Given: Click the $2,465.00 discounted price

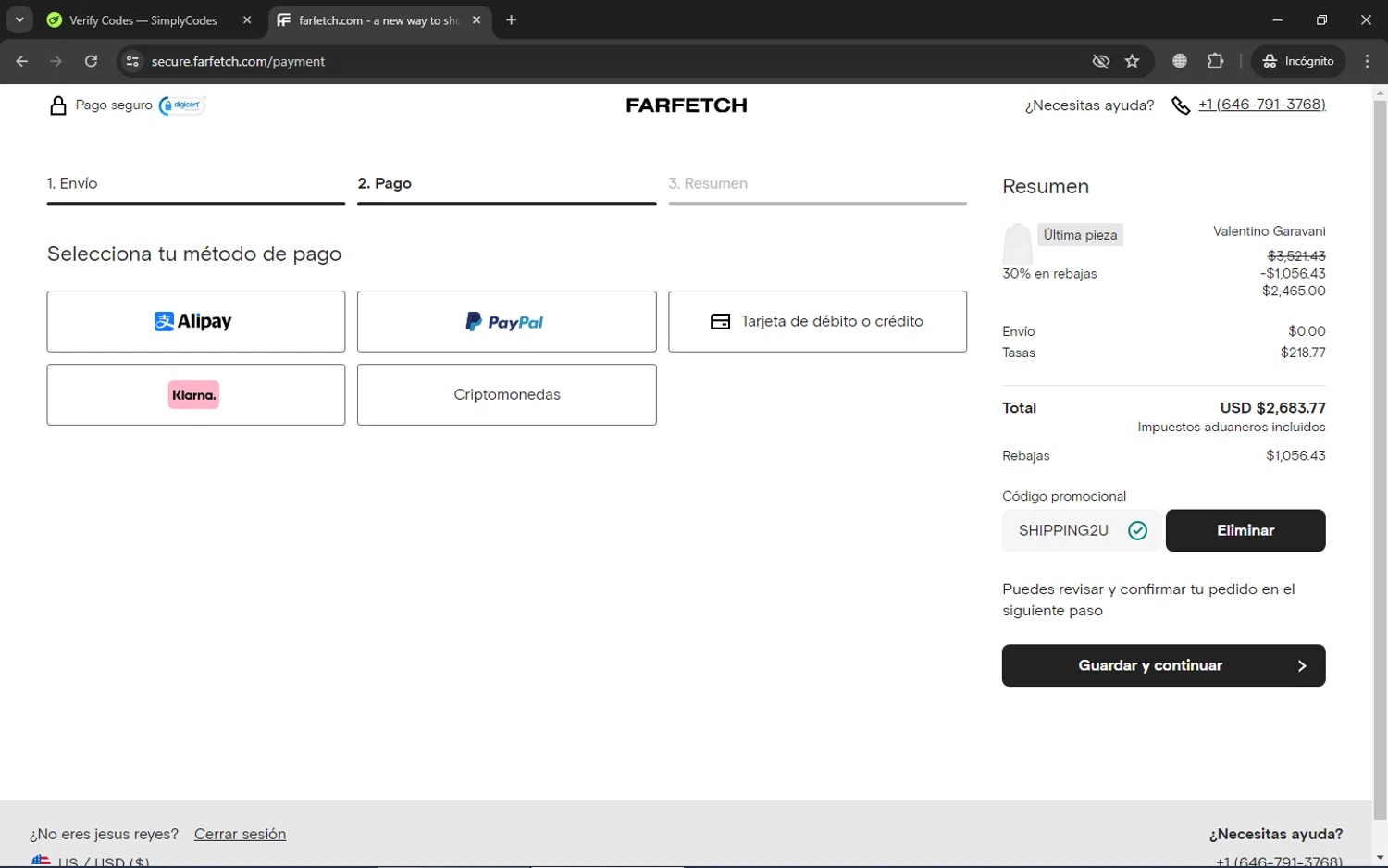Looking at the screenshot, I should point(1294,291).
